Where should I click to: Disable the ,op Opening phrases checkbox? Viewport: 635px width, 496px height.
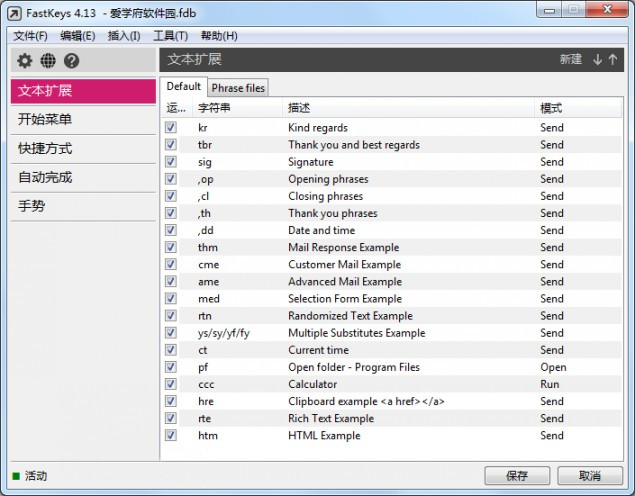[x=170, y=179]
